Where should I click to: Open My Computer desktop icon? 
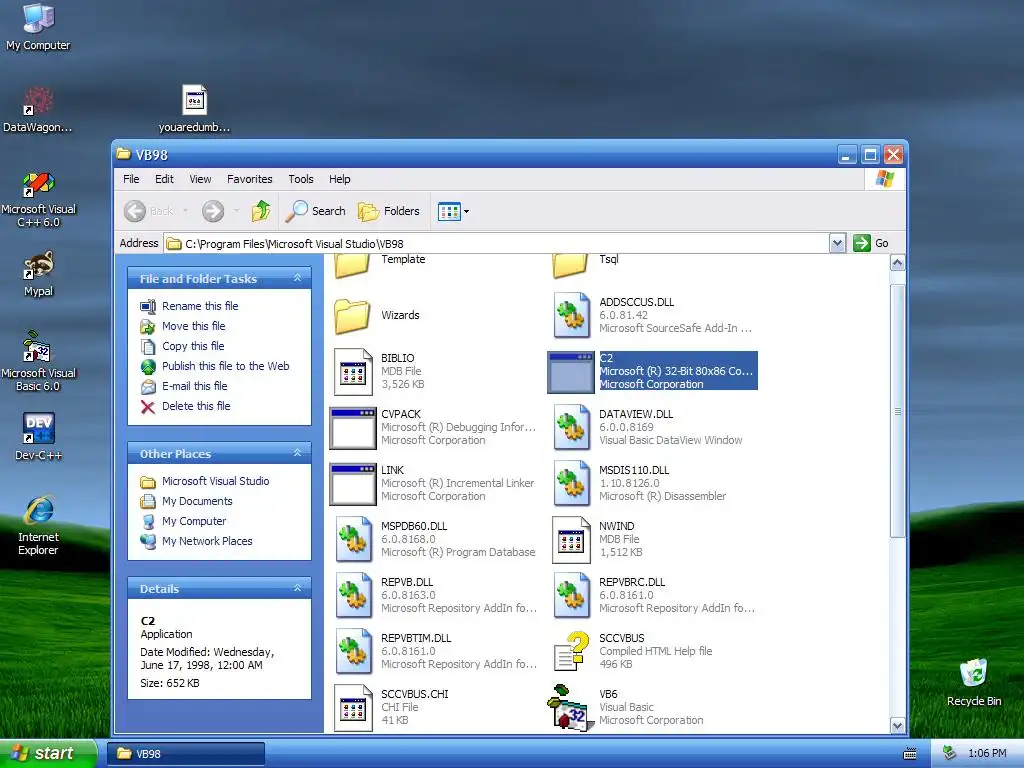click(38, 27)
